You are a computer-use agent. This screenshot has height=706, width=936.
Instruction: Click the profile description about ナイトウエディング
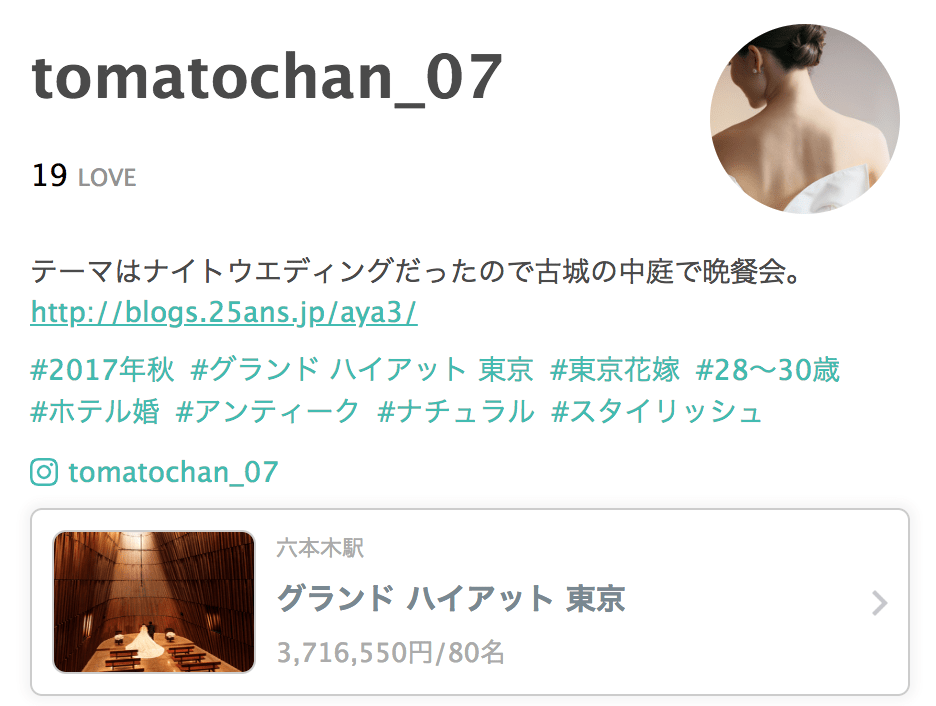(x=415, y=272)
